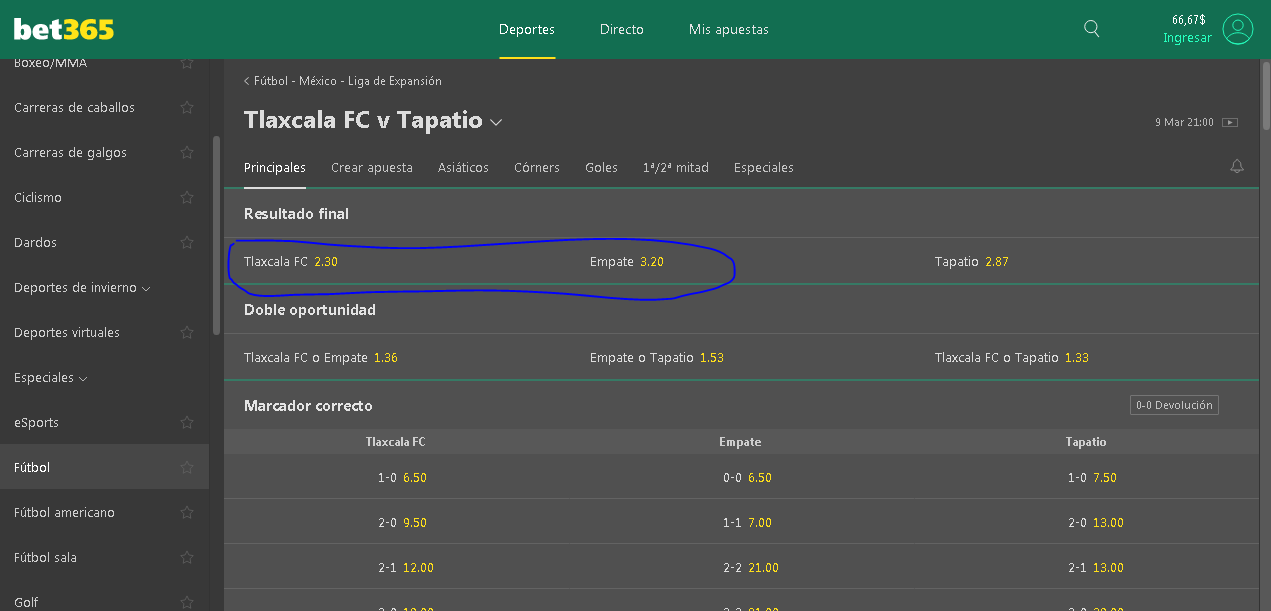Star the eSports sidebar entry
Image resolution: width=1271 pixels, height=611 pixels.
[x=187, y=422]
